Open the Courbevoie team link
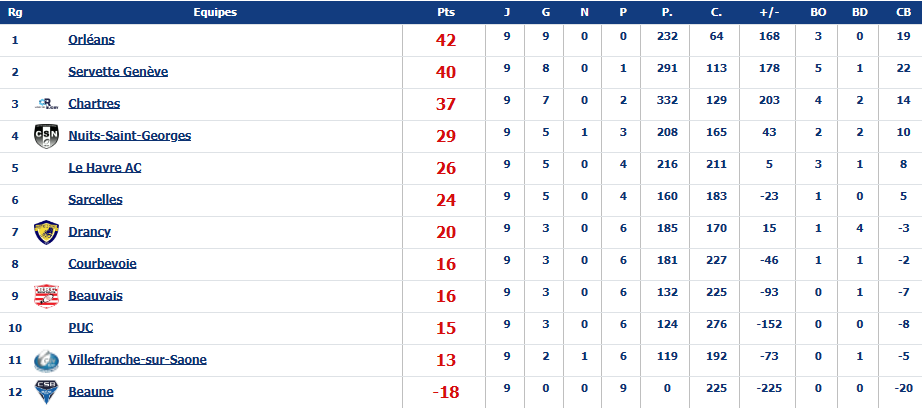This screenshot has height=408, width=923. coord(102,264)
